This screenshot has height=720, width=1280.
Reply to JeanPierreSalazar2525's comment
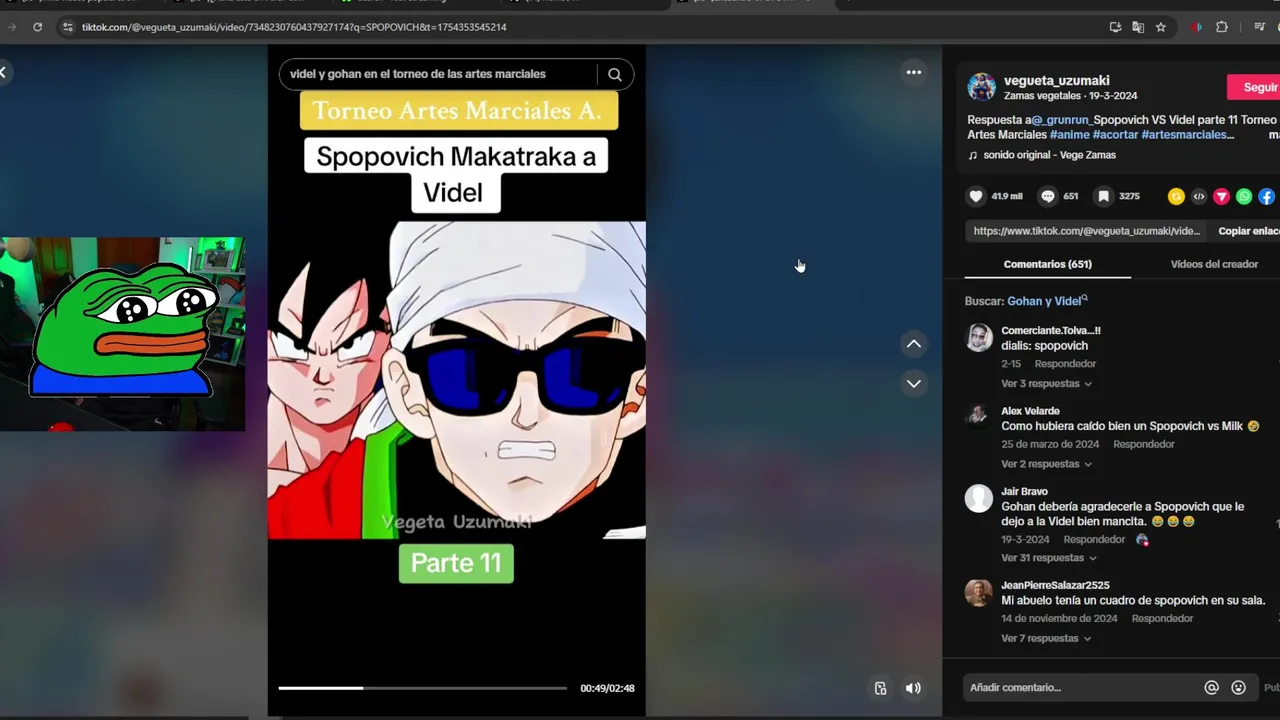[1162, 618]
